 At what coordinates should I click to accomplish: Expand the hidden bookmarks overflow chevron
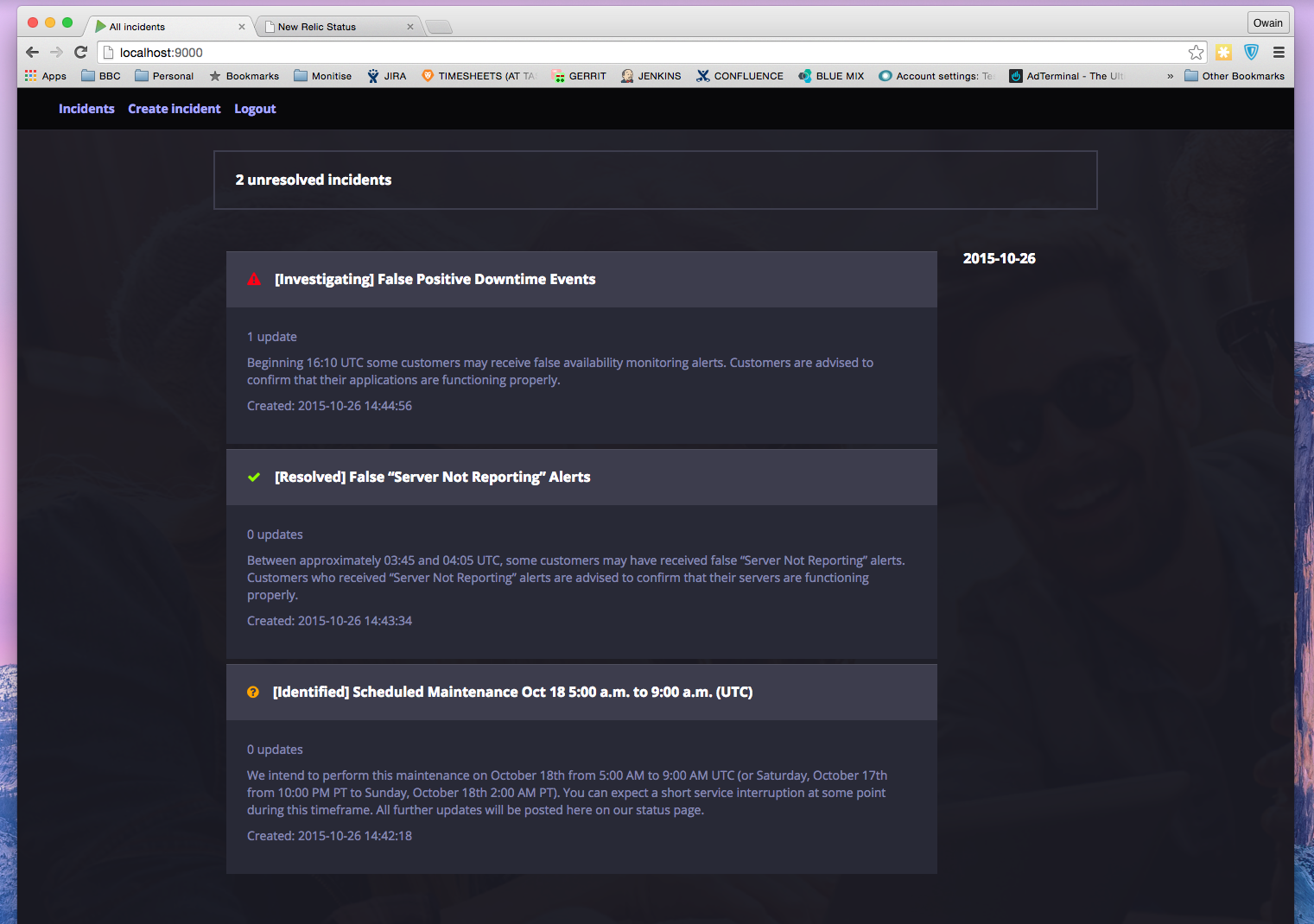click(1170, 76)
